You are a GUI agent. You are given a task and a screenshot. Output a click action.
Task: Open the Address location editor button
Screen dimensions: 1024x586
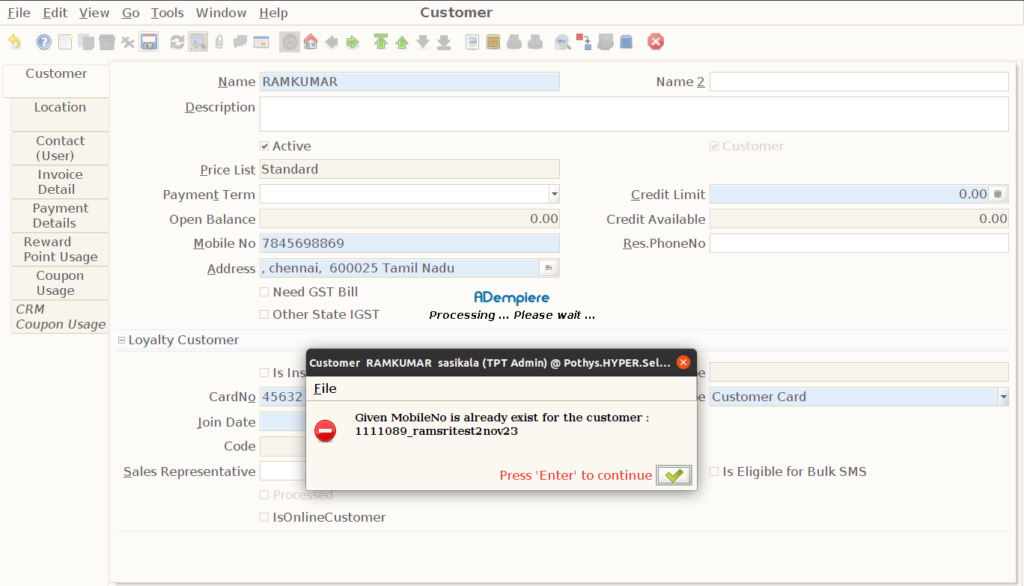point(549,268)
